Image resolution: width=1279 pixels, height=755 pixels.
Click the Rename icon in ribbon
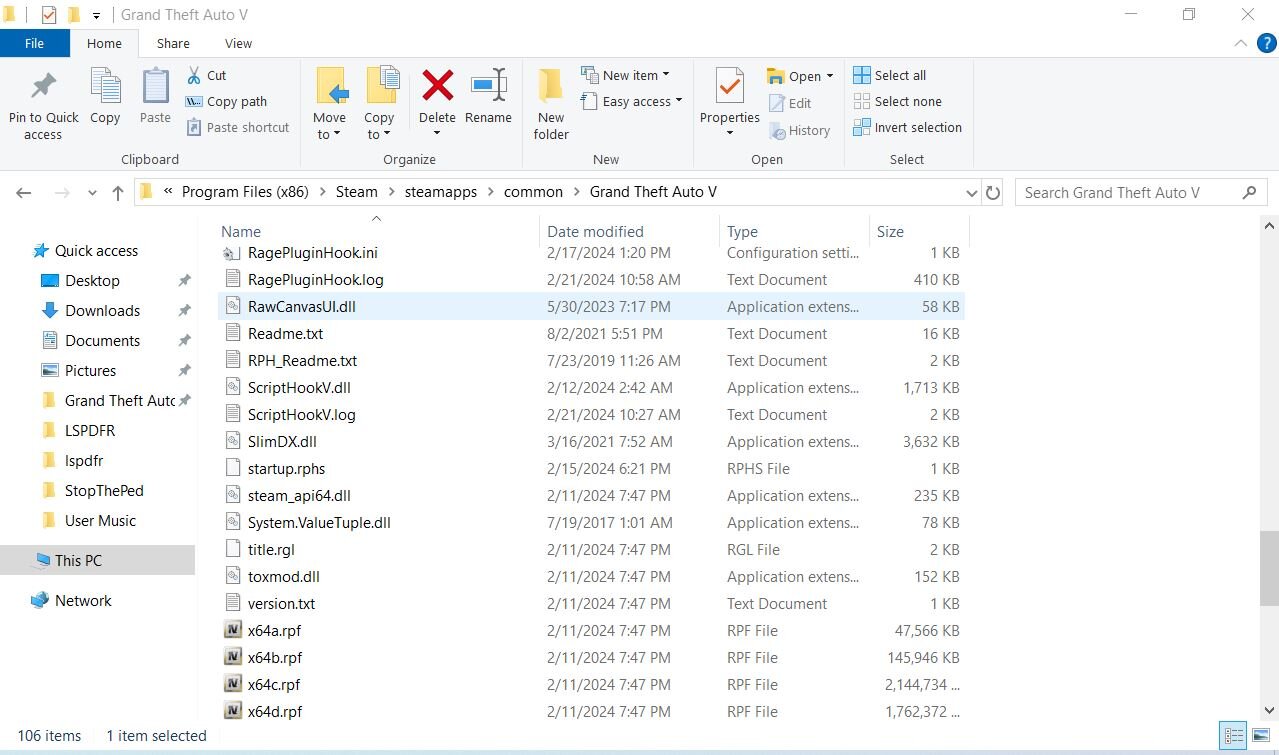(x=488, y=88)
